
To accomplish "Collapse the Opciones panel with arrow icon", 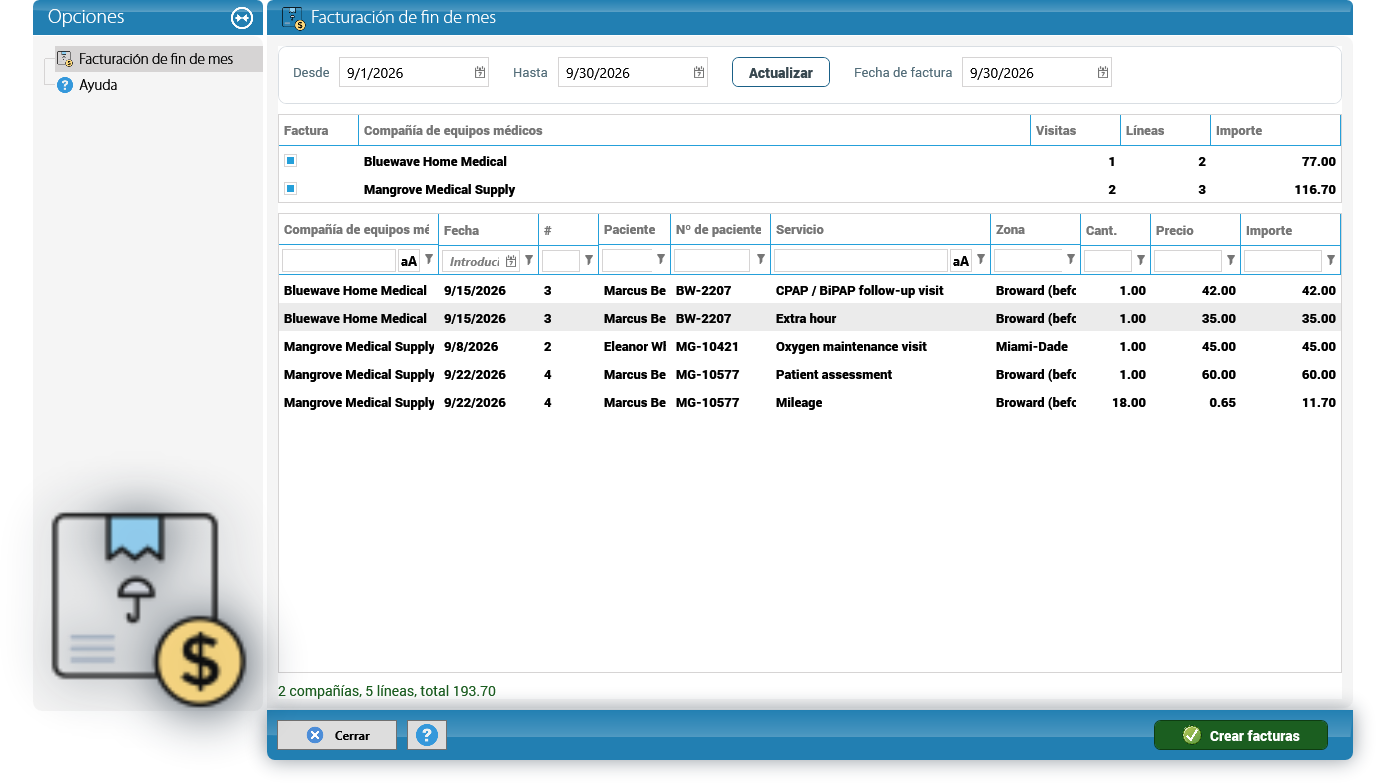I will pos(241,18).
